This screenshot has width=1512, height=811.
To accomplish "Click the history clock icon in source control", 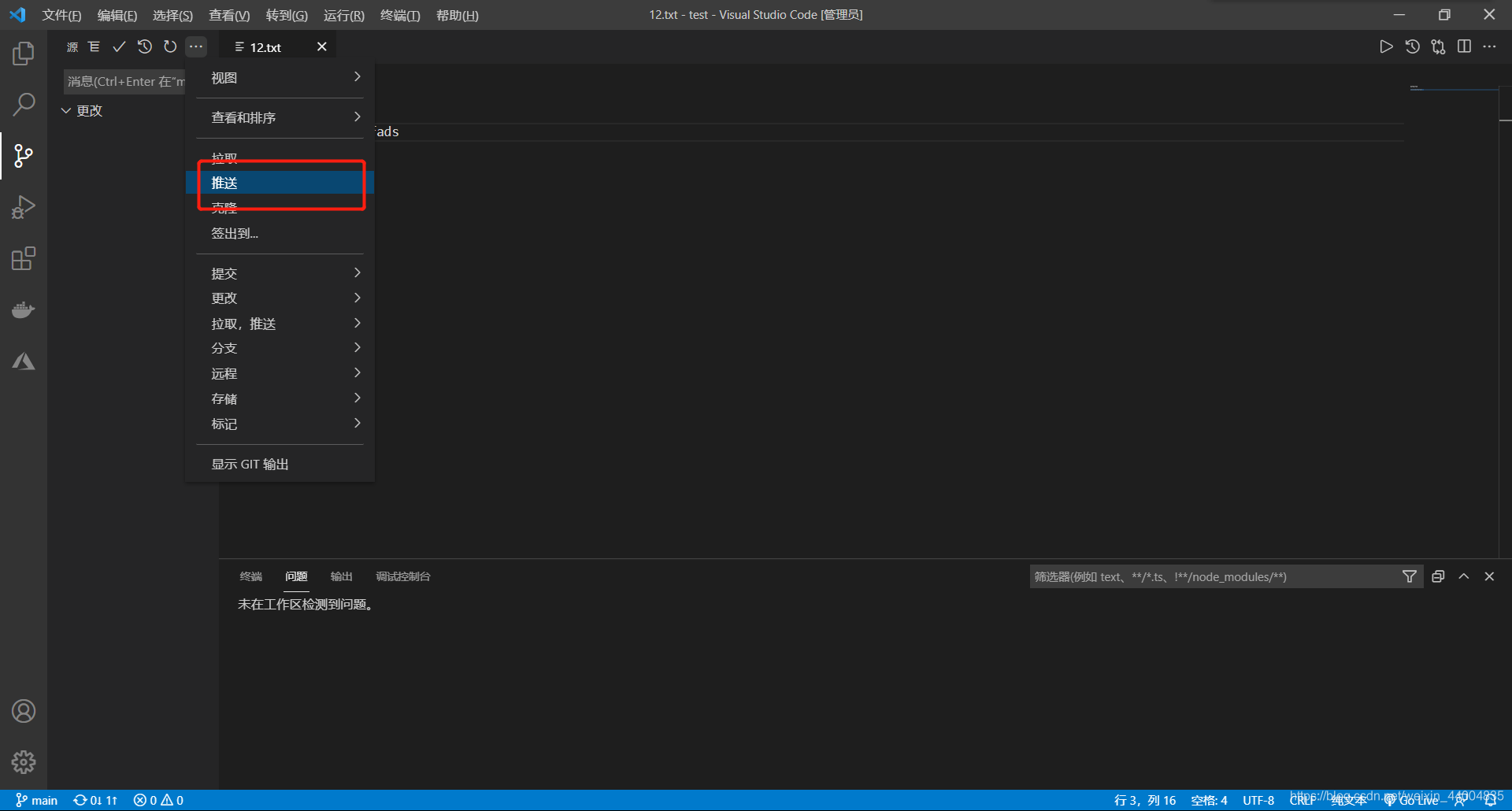I will tap(144, 47).
